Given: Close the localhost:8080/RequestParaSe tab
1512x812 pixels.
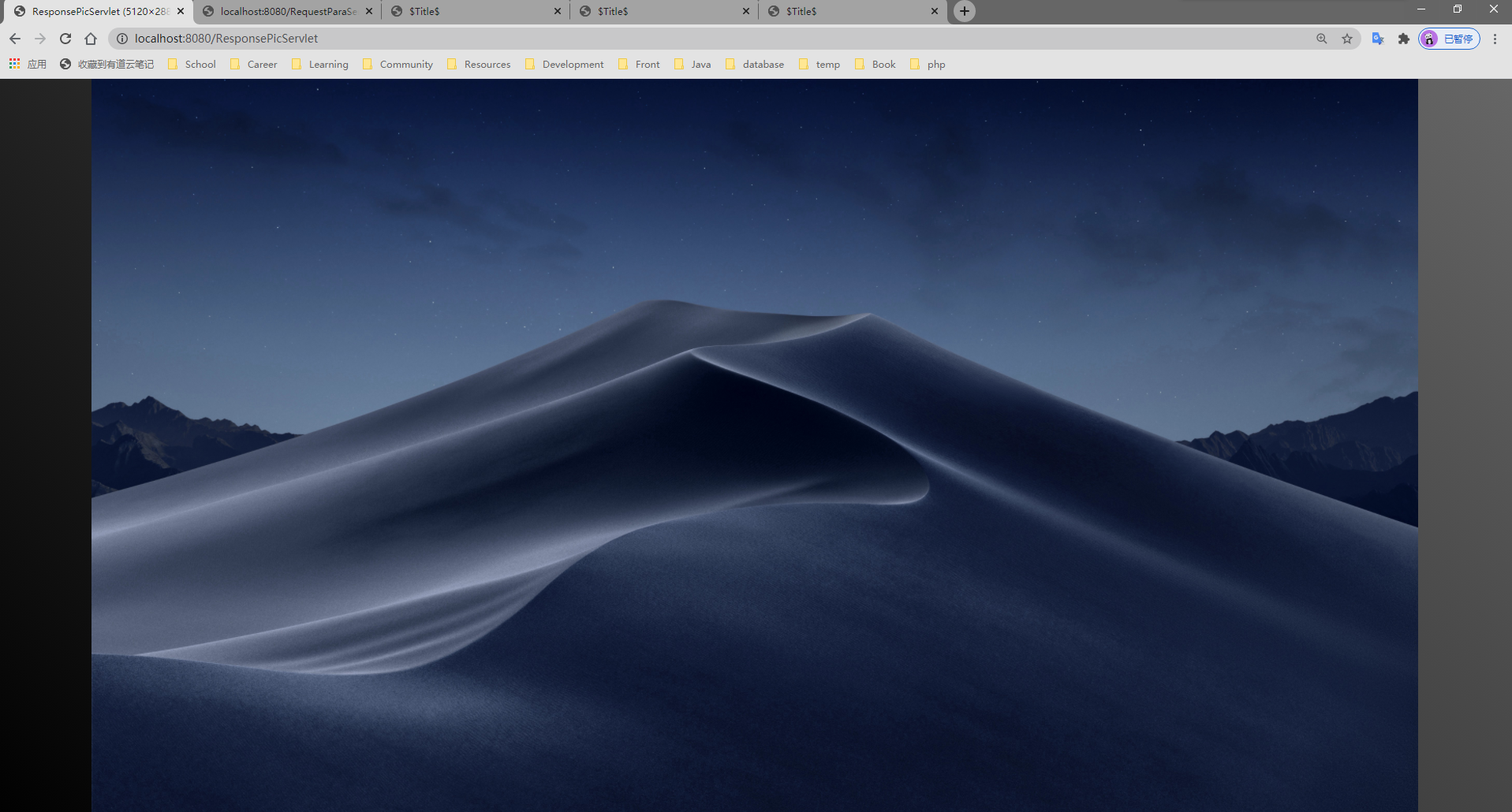Looking at the screenshot, I should point(369,11).
